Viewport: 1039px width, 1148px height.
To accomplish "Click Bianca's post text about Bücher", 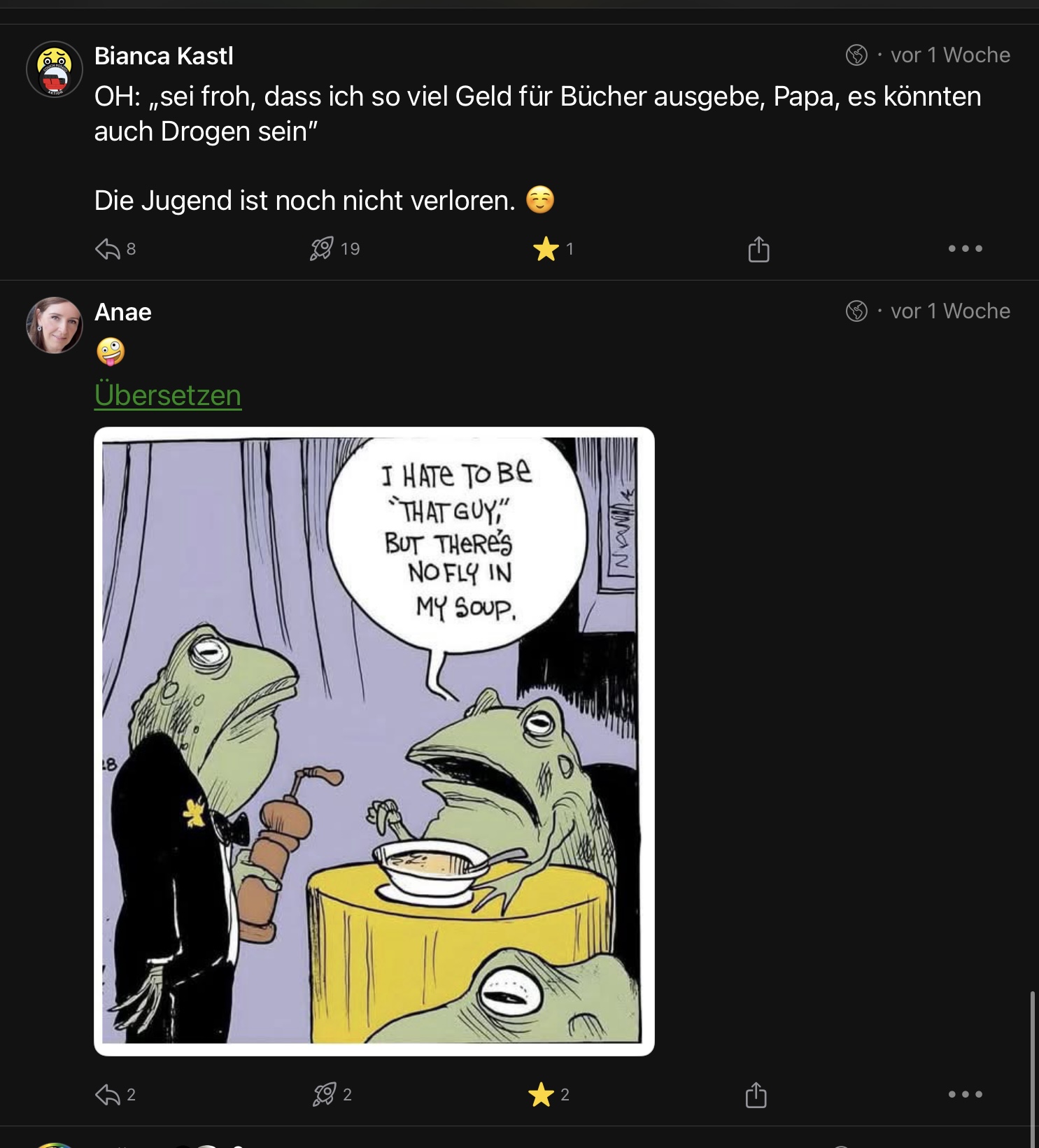I will (537, 113).
